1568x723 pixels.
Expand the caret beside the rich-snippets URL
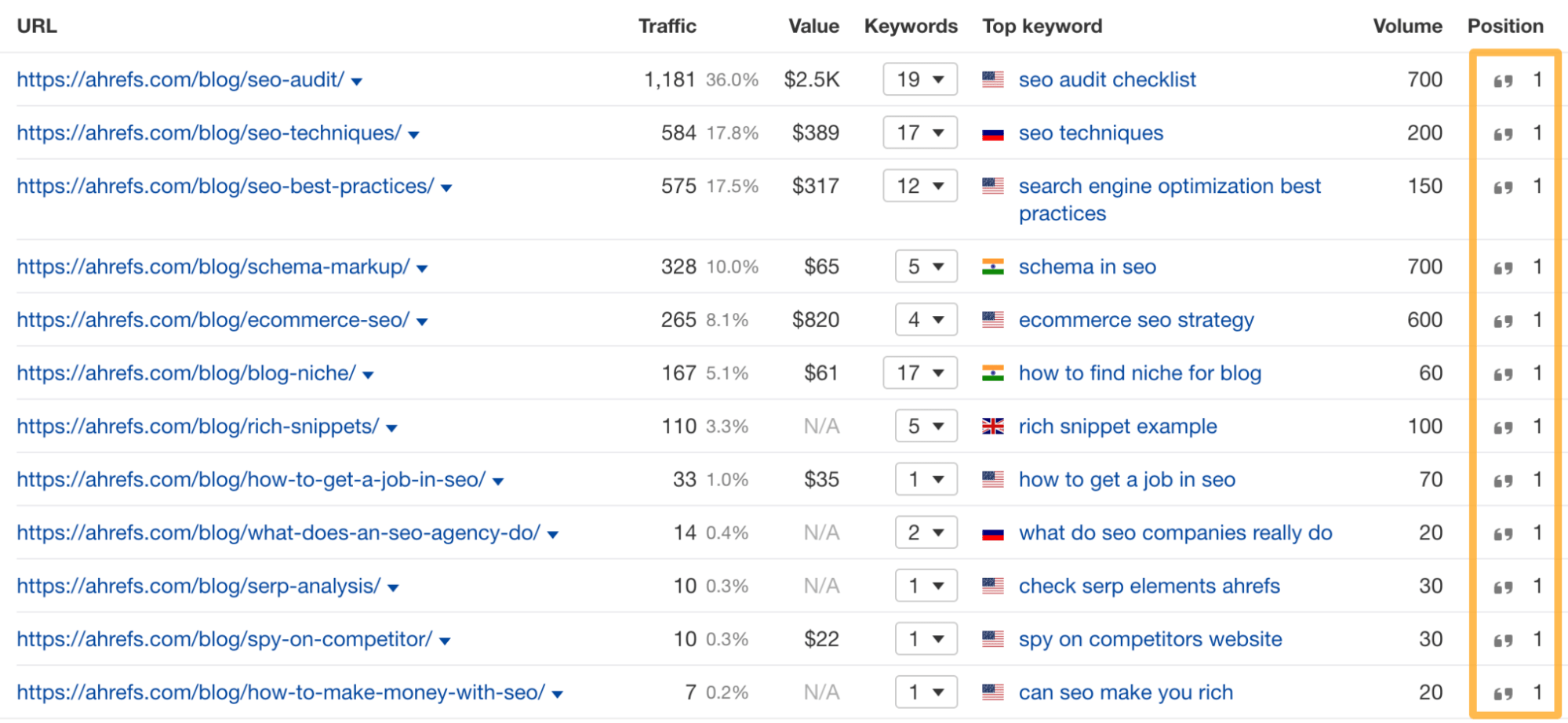point(392,427)
